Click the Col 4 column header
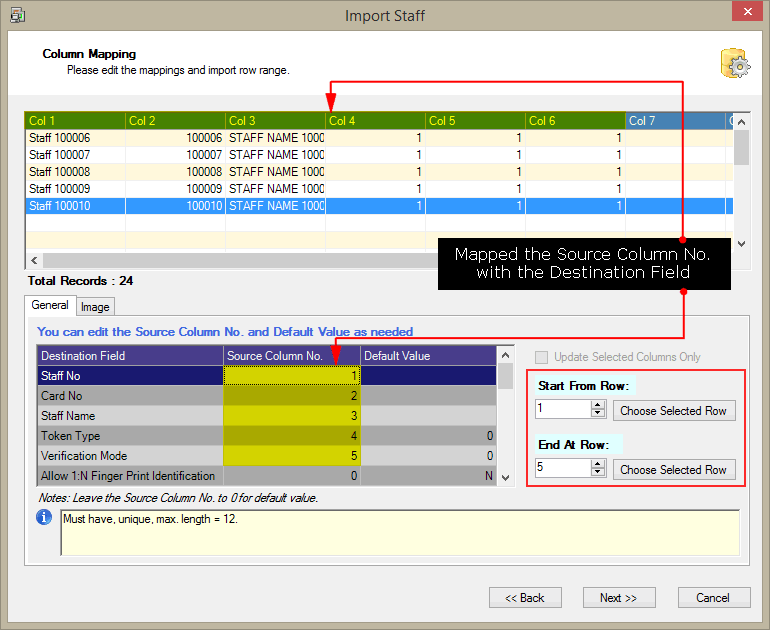The image size is (770, 630). [375, 121]
